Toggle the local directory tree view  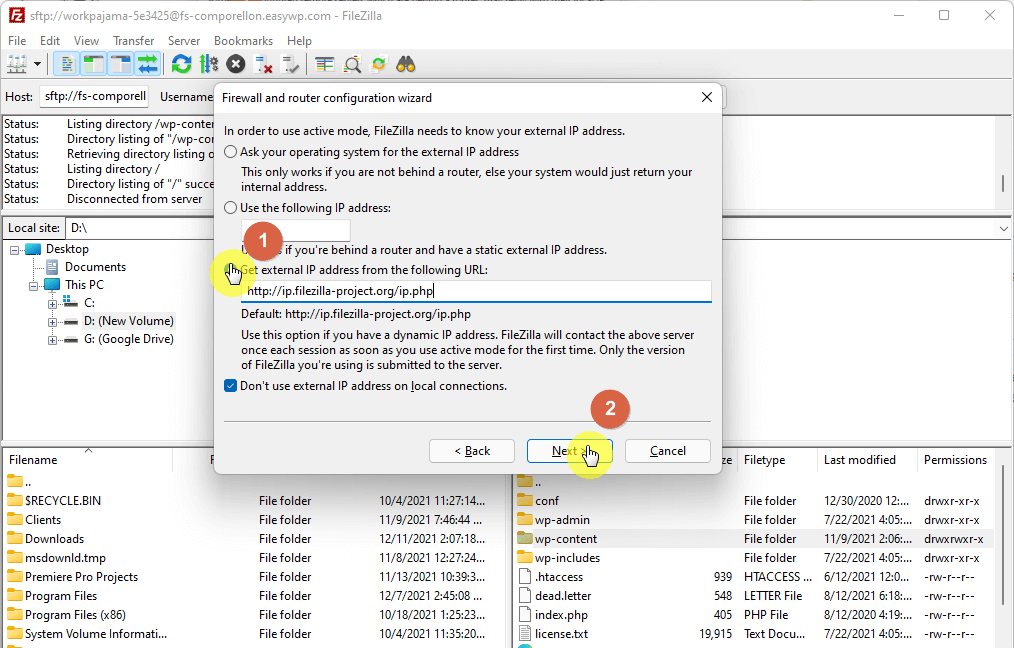click(x=94, y=64)
